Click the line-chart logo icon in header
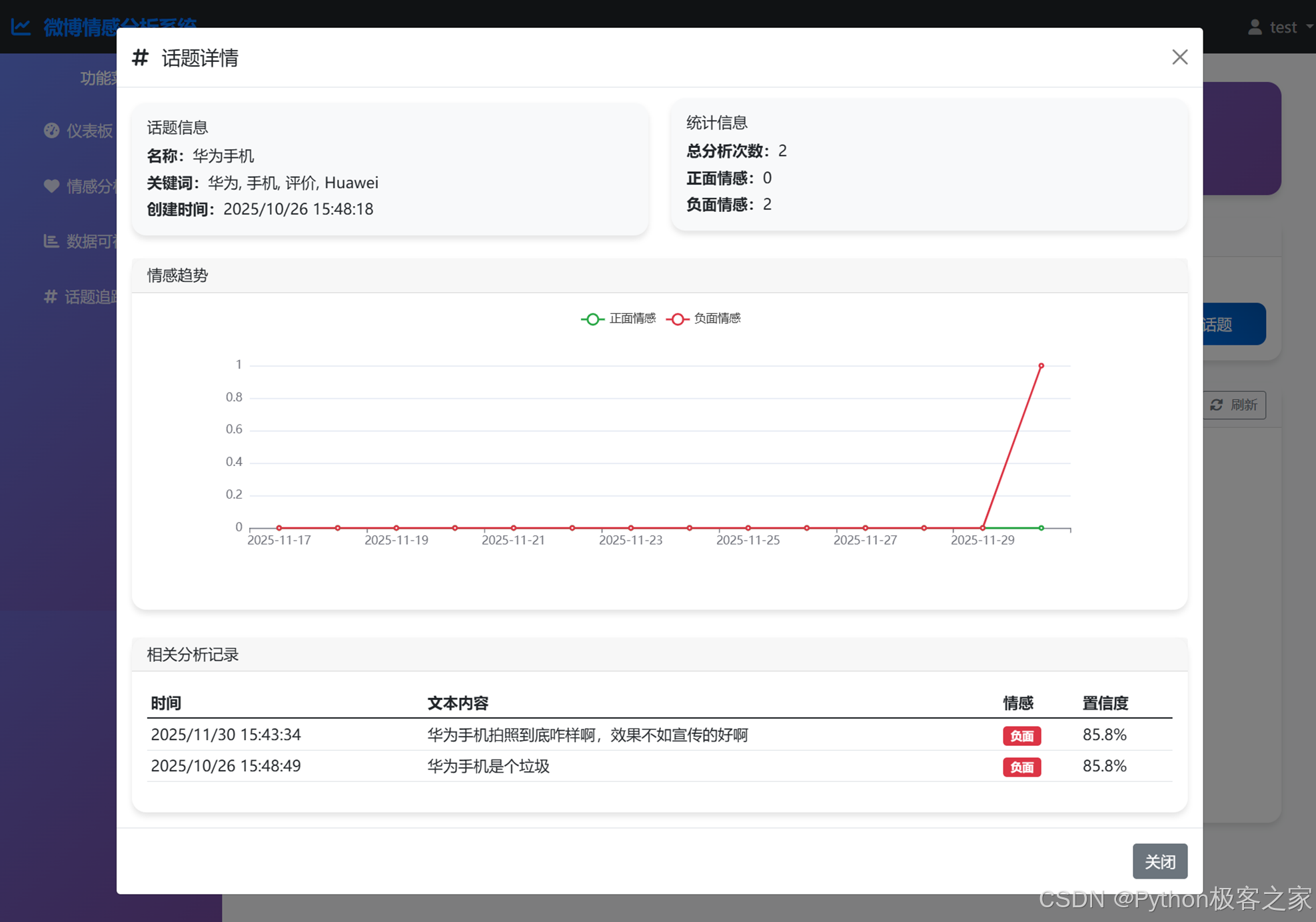1316x922 pixels. click(21, 27)
